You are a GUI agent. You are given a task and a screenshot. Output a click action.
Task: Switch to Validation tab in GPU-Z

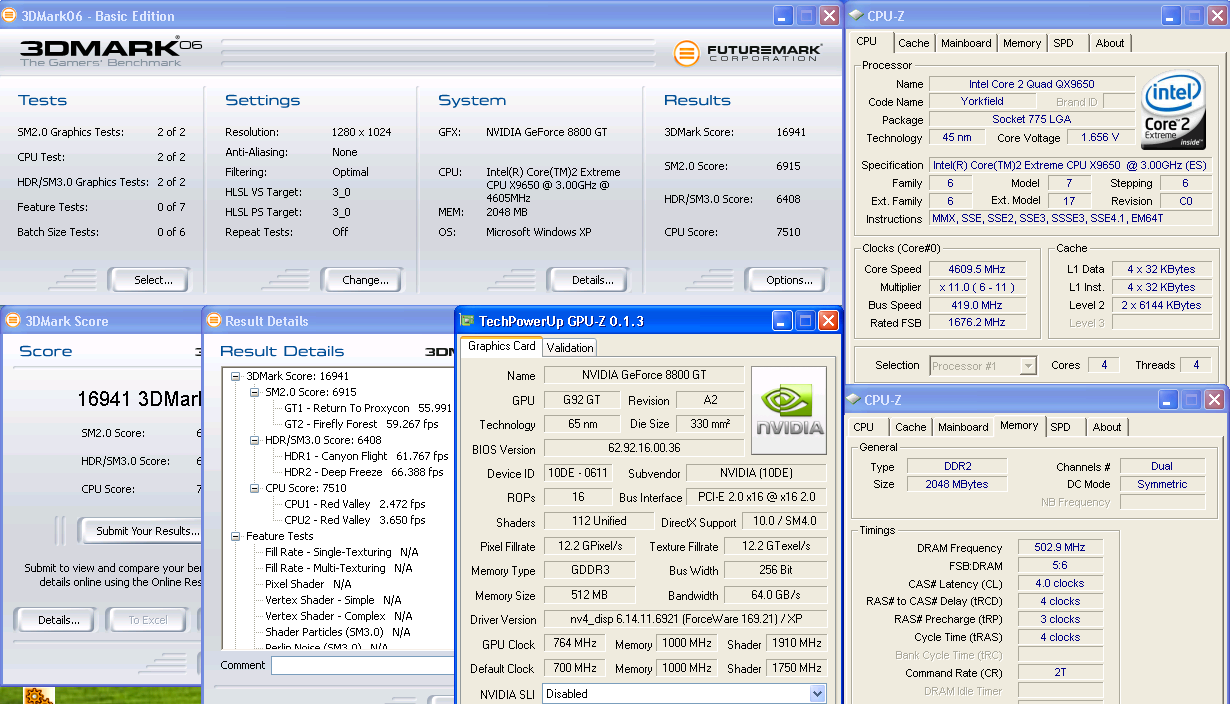tap(570, 347)
